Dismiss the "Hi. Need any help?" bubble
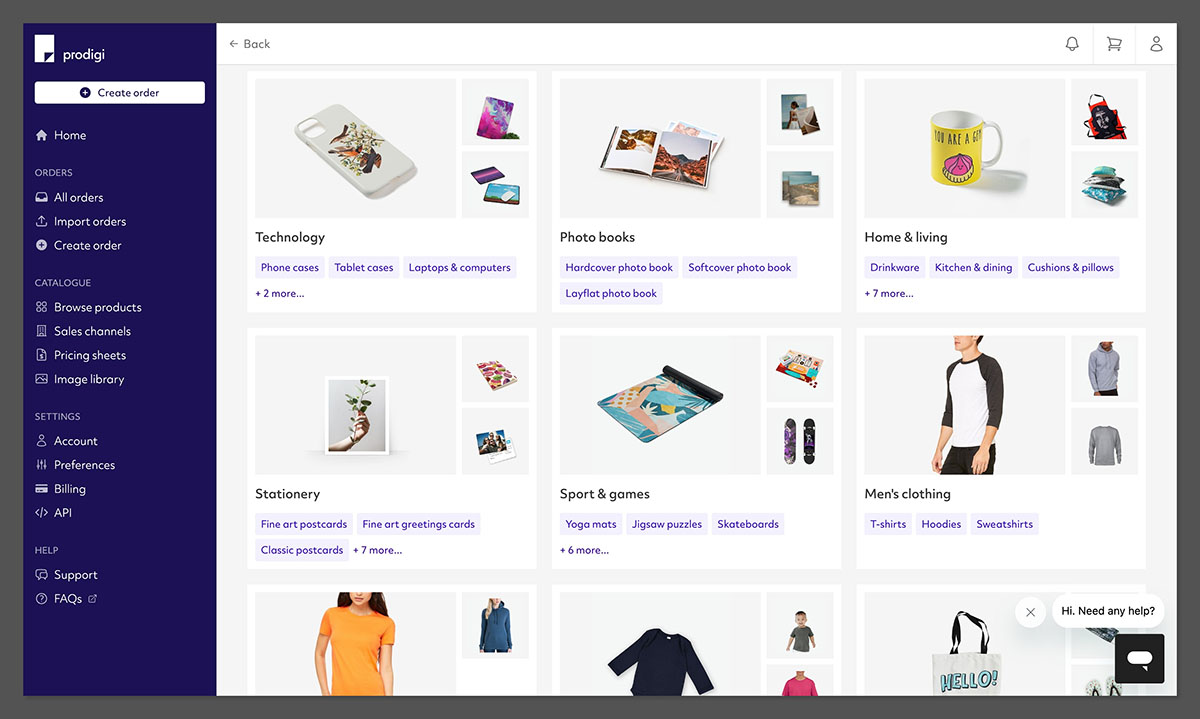This screenshot has height=719, width=1200. click(x=1030, y=611)
